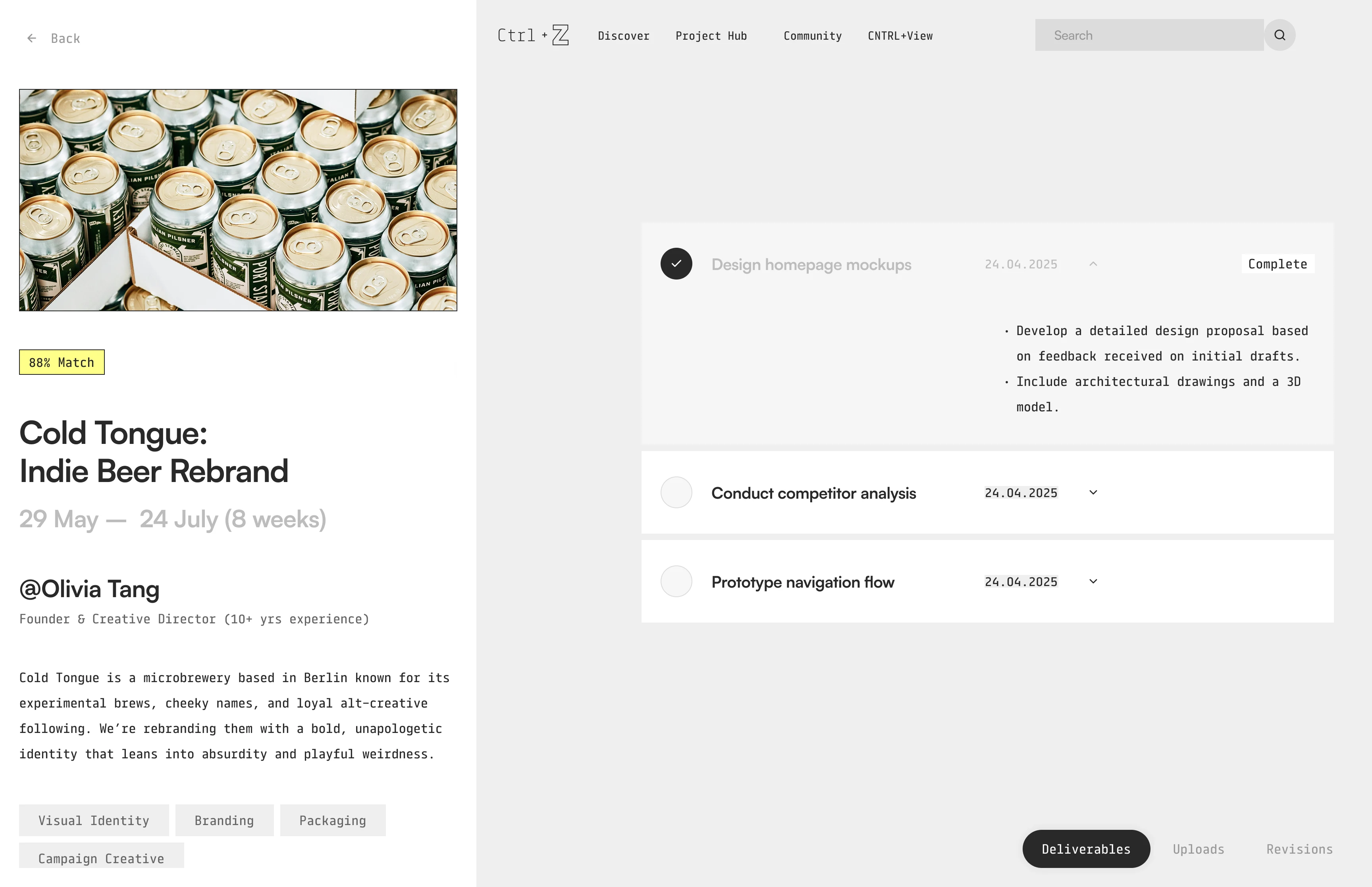Collapse the Design homepage mockups details
The width and height of the screenshot is (1372, 887).
coord(1093,264)
